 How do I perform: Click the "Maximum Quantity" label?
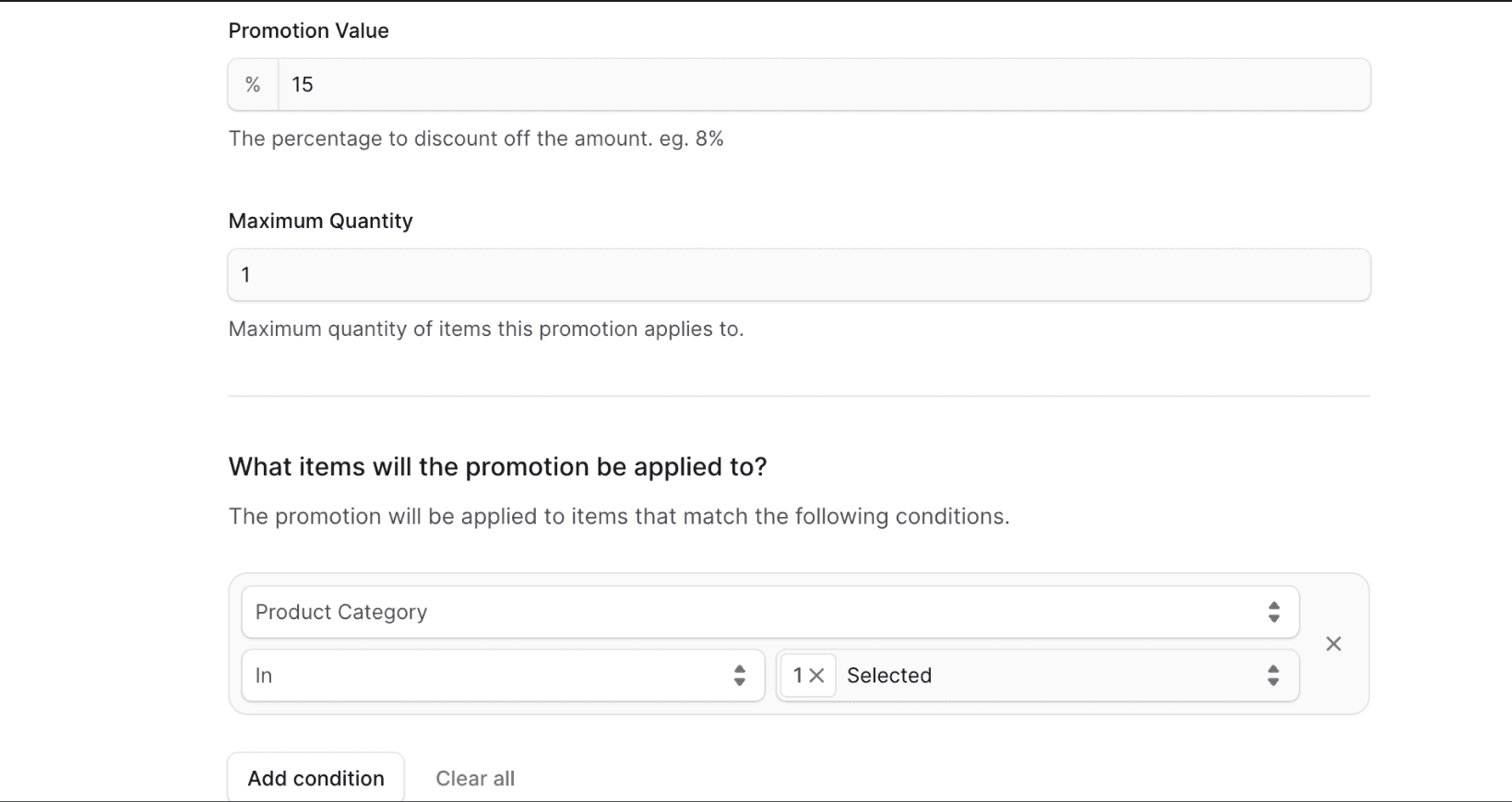click(x=320, y=221)
